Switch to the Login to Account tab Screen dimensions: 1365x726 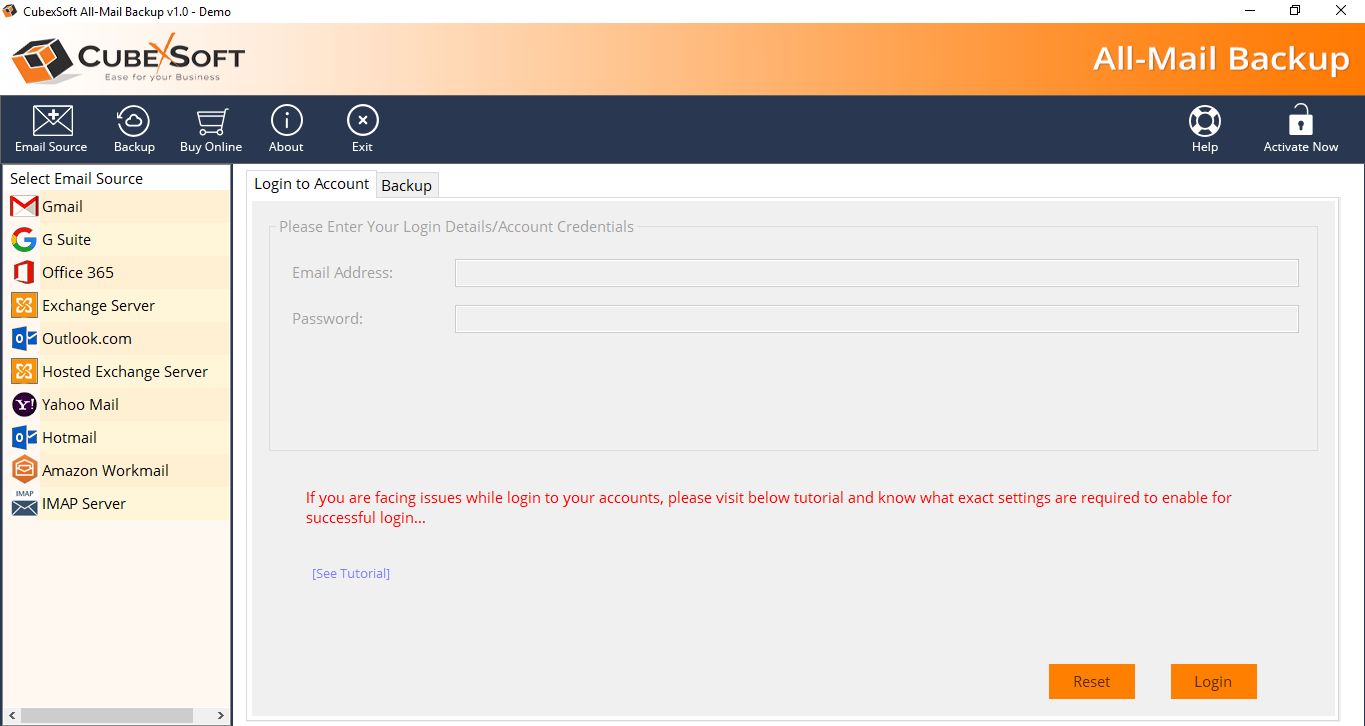click(x=311, y=184)
